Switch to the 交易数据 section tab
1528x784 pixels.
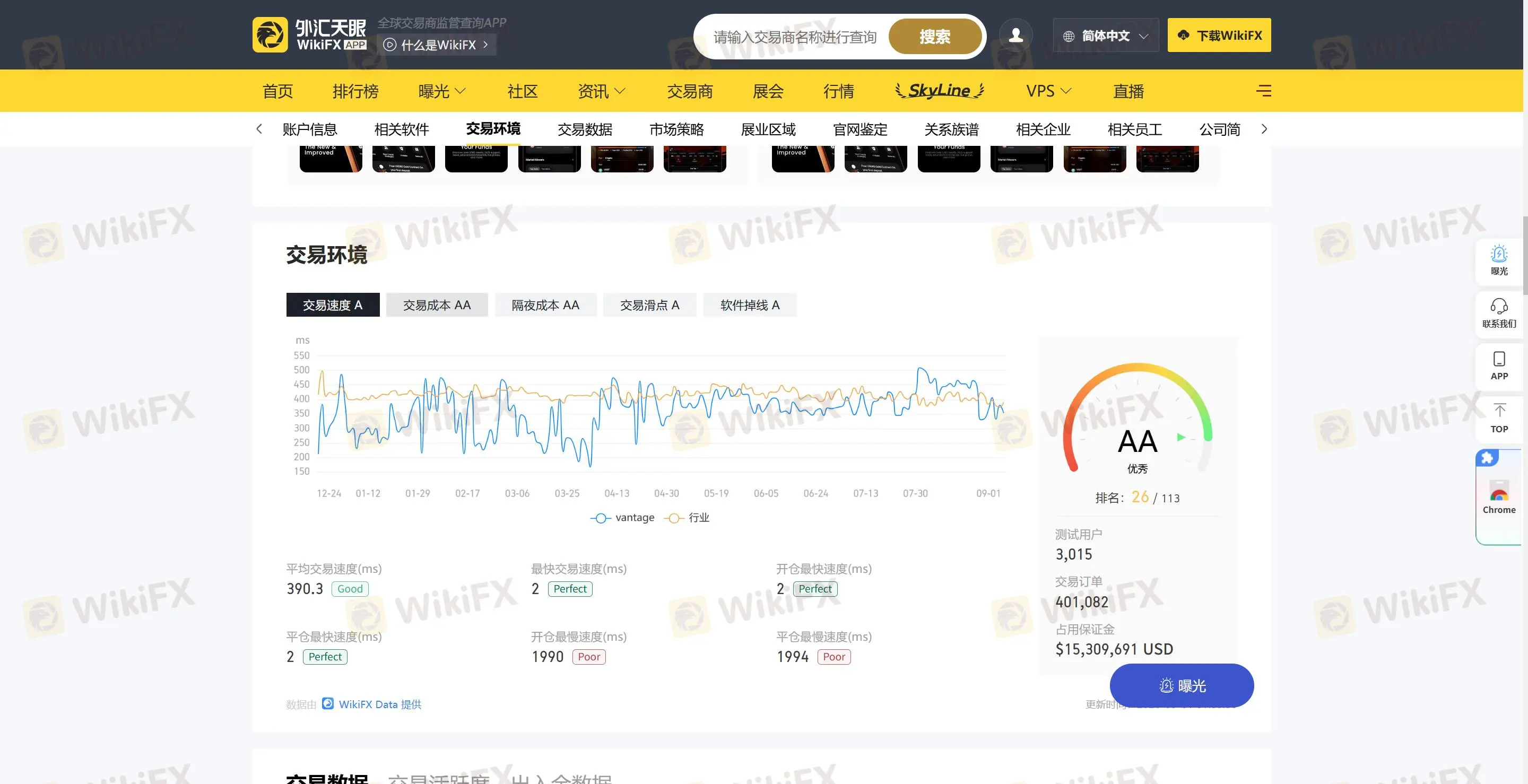585,129
